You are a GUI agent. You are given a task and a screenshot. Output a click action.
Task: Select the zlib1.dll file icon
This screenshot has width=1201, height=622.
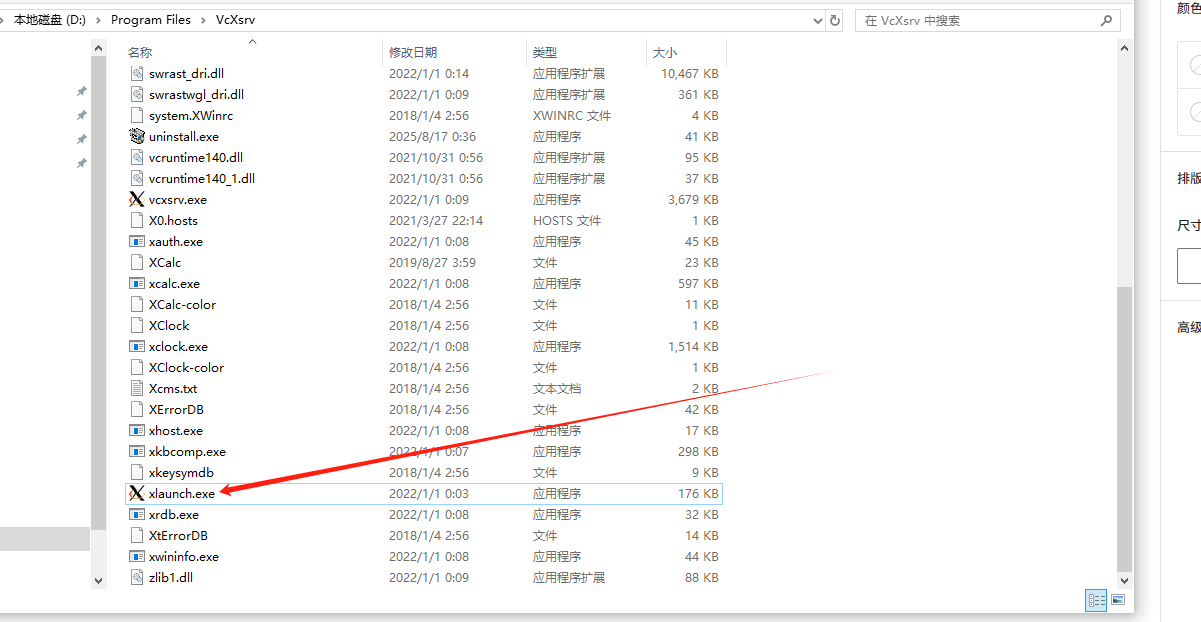pos(138,578)
